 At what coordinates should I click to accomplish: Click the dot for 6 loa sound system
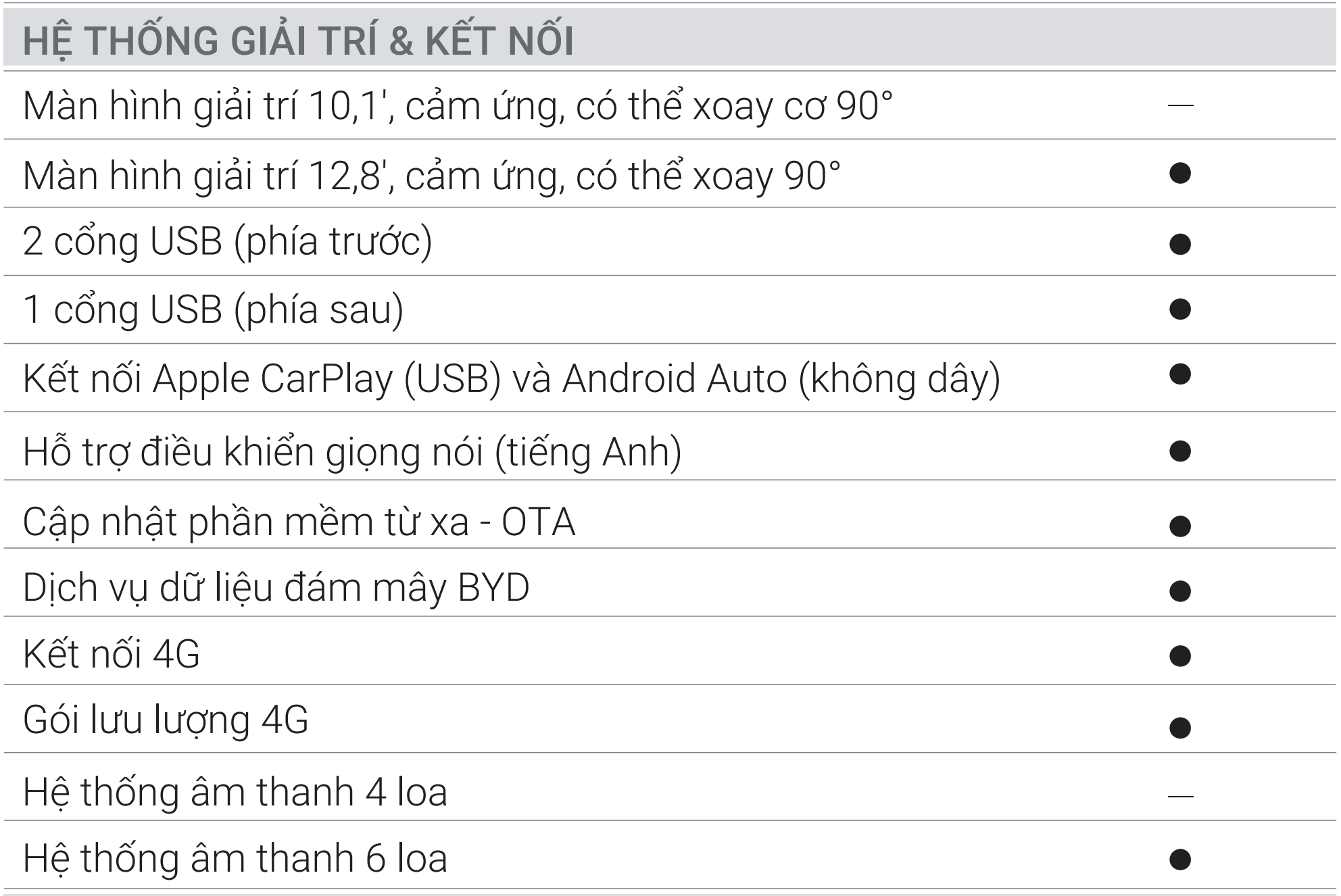click(x=1179, y=859)
